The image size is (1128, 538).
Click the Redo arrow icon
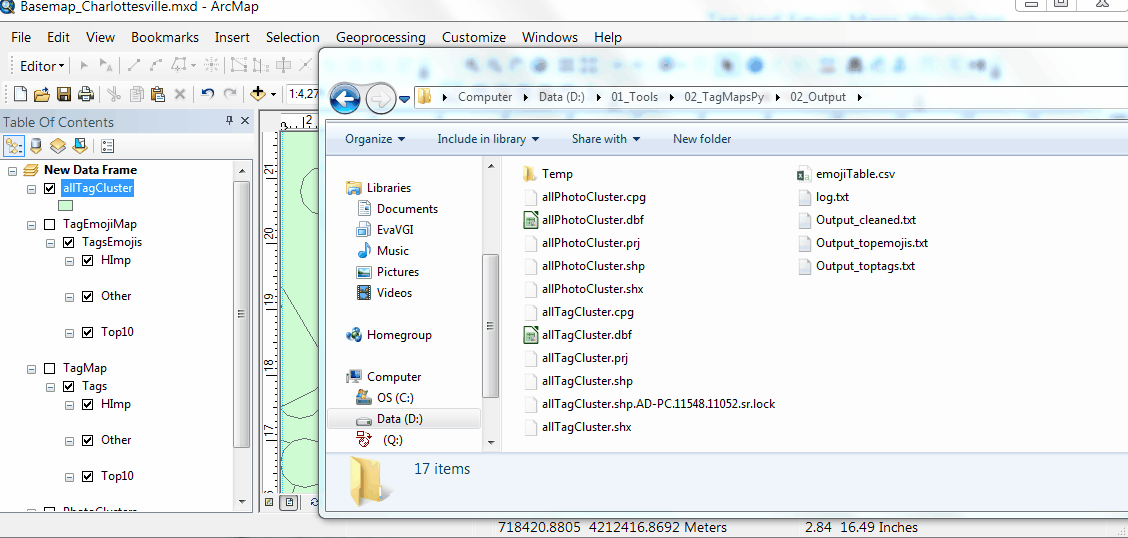230,94
